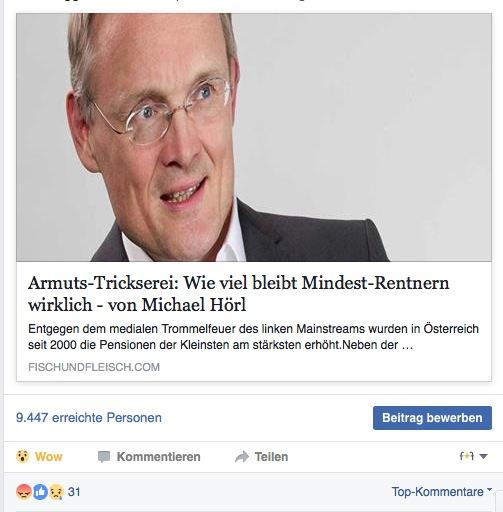
Task: Open the angry reaction icon in the summary
Action: [24, 492]
